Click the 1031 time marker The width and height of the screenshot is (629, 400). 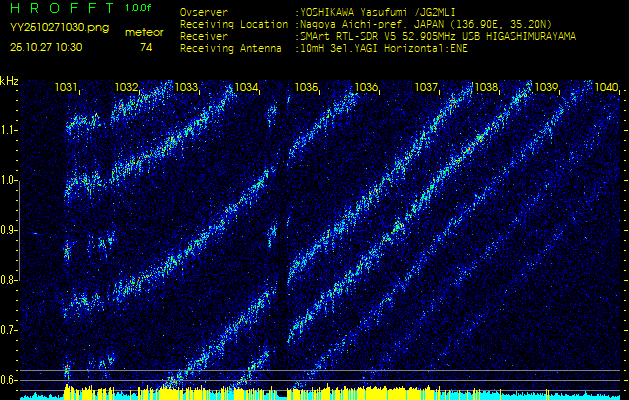pyautogui.click(x=65, y=87)
